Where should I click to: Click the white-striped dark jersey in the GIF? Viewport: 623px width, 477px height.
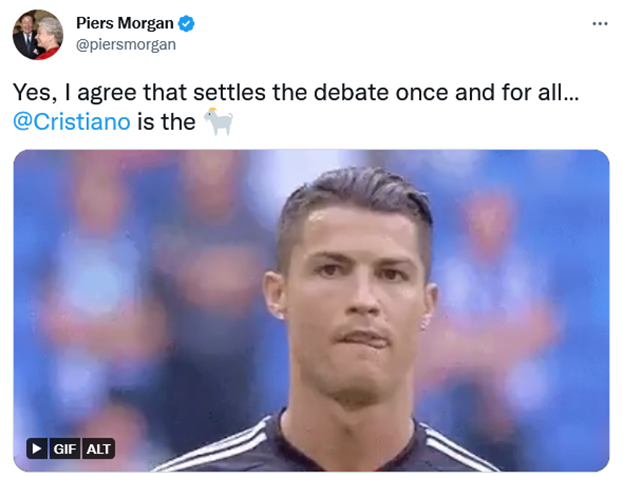tap(326, 445)
